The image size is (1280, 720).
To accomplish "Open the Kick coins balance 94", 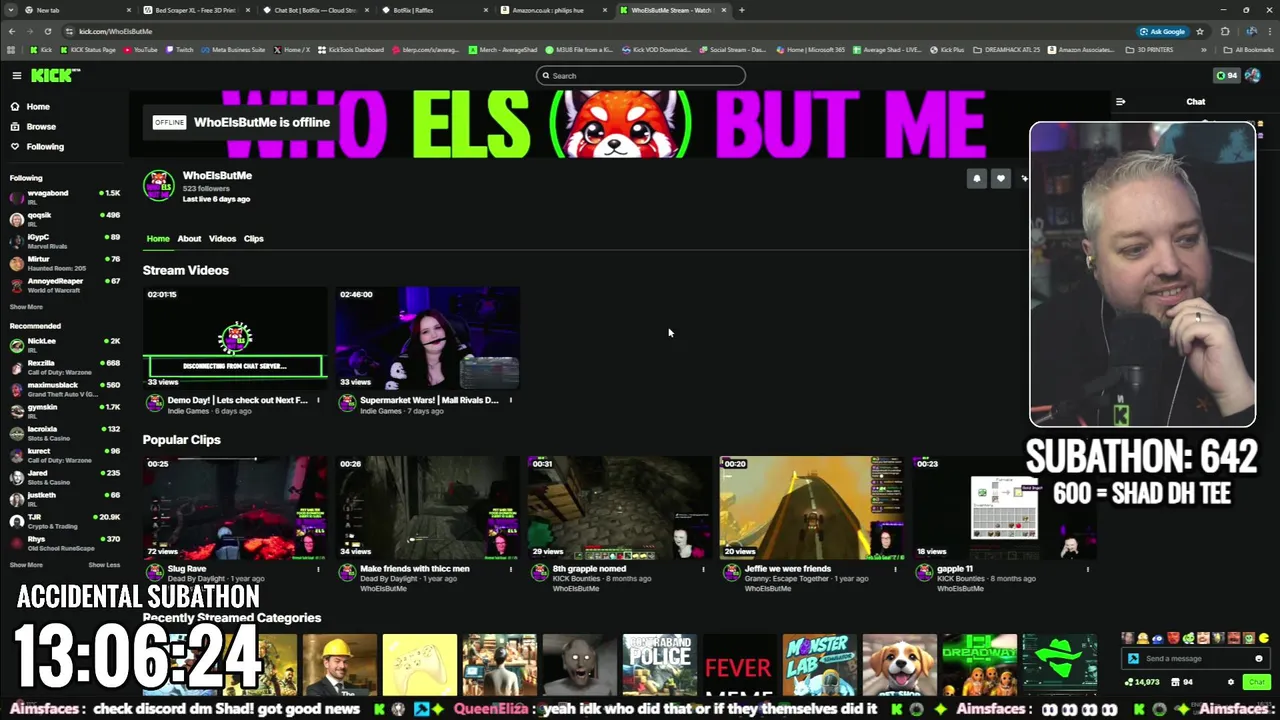I will pyautogui.click(x=1227, y=75).
